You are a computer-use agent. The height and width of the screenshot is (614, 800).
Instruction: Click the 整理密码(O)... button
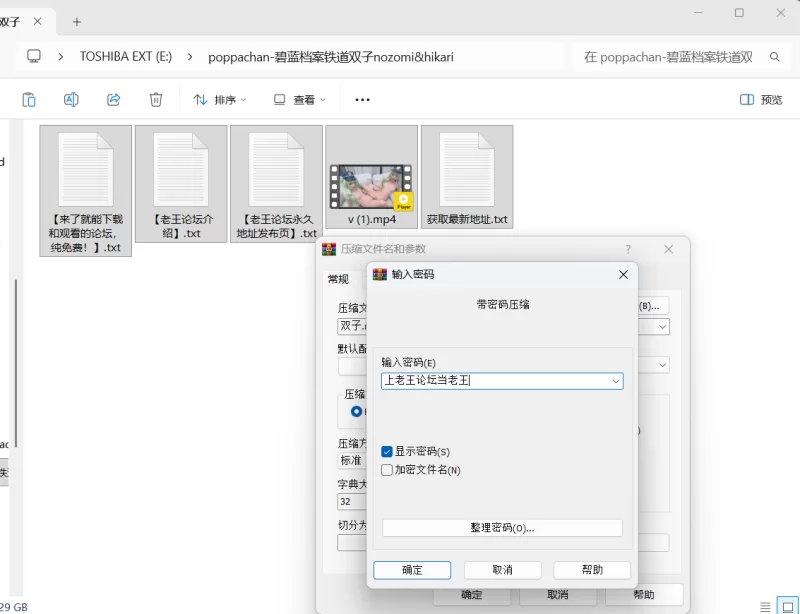point(502,528)
